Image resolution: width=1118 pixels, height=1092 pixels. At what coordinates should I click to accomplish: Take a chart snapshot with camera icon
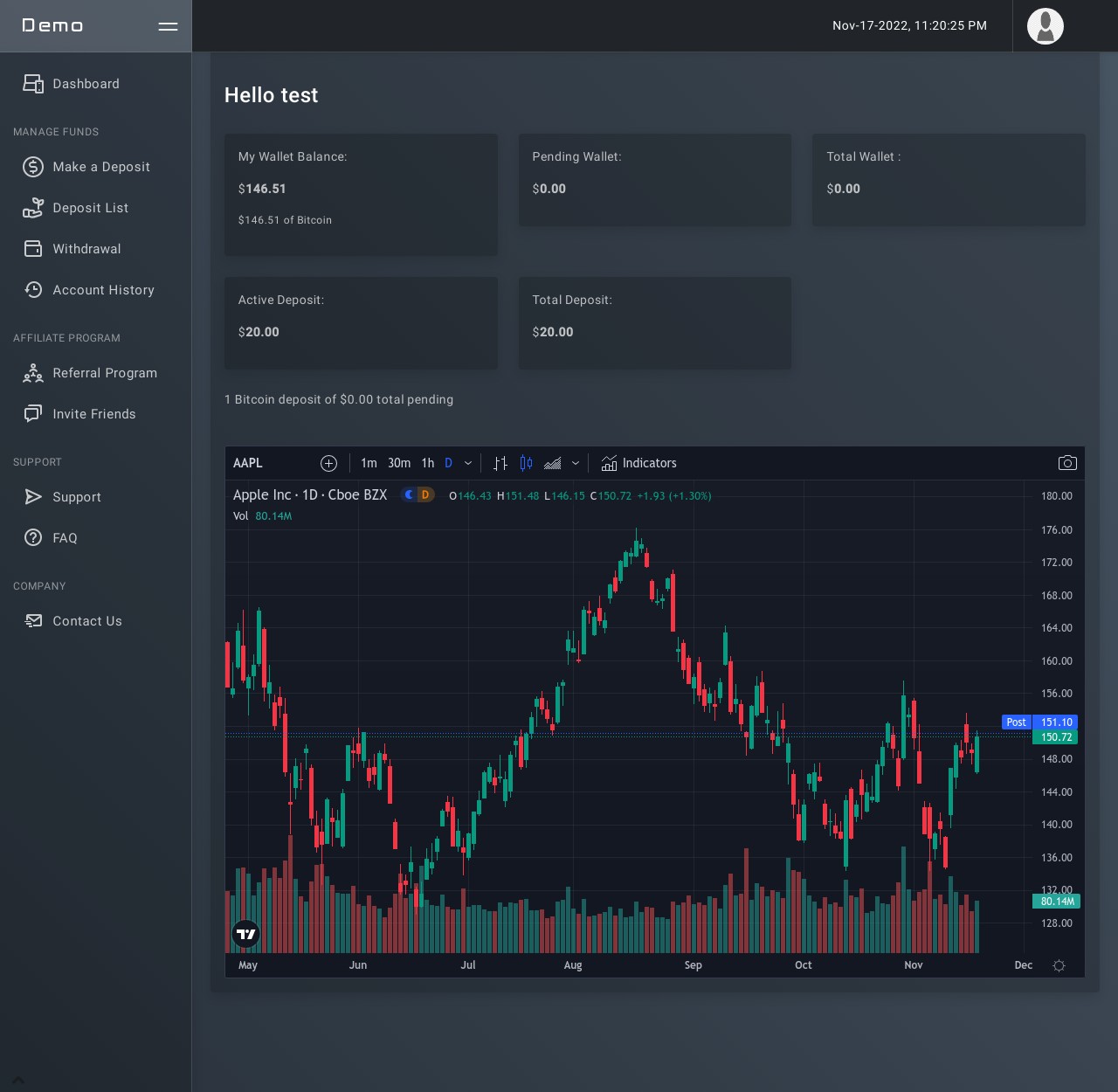[x=1067, y=463]
